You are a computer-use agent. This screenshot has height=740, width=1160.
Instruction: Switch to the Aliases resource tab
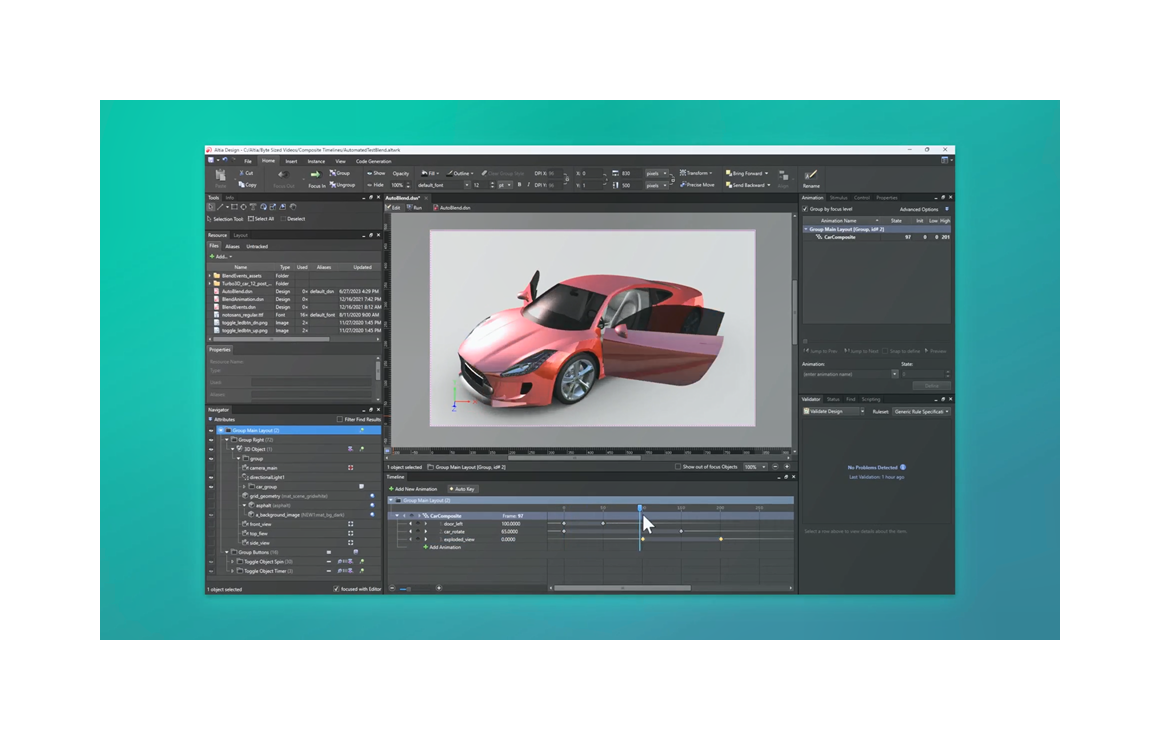[232, 246]
